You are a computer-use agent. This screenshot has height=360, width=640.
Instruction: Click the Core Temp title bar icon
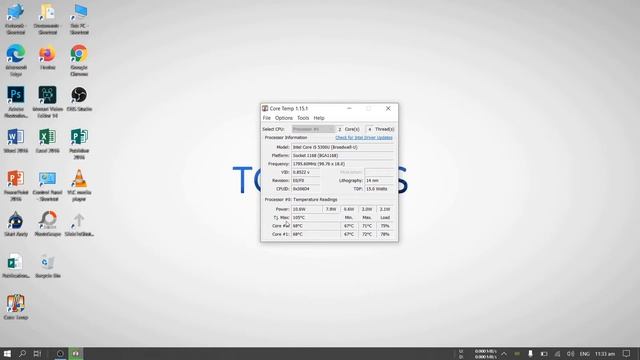click(x=265, y=108)
